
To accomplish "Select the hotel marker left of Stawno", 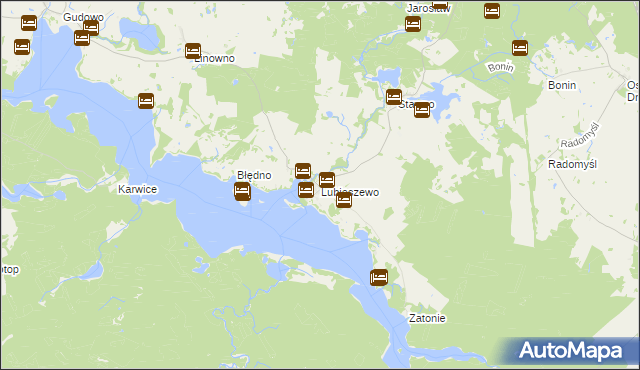I will (394, 97).
